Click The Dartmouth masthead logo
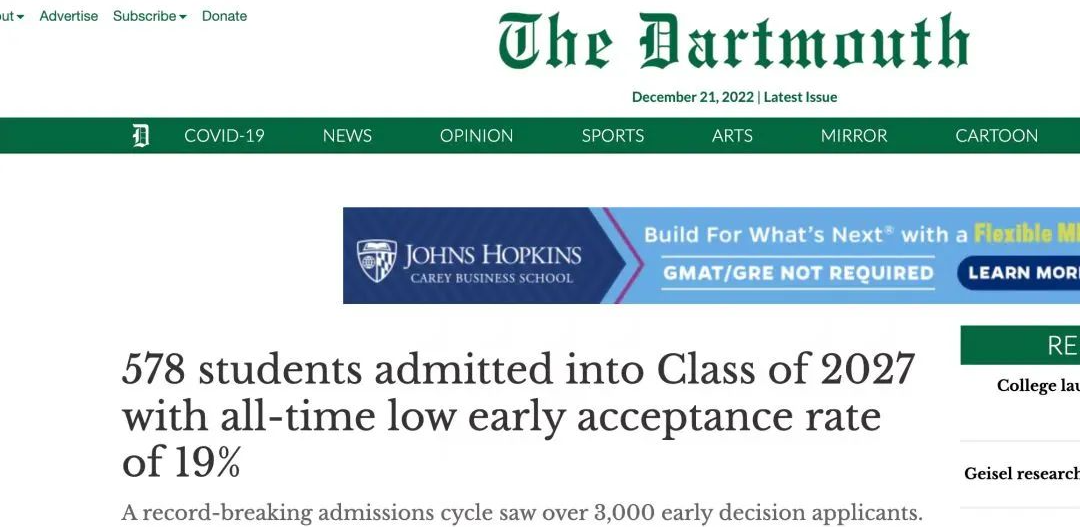 [x=734, y=42]
